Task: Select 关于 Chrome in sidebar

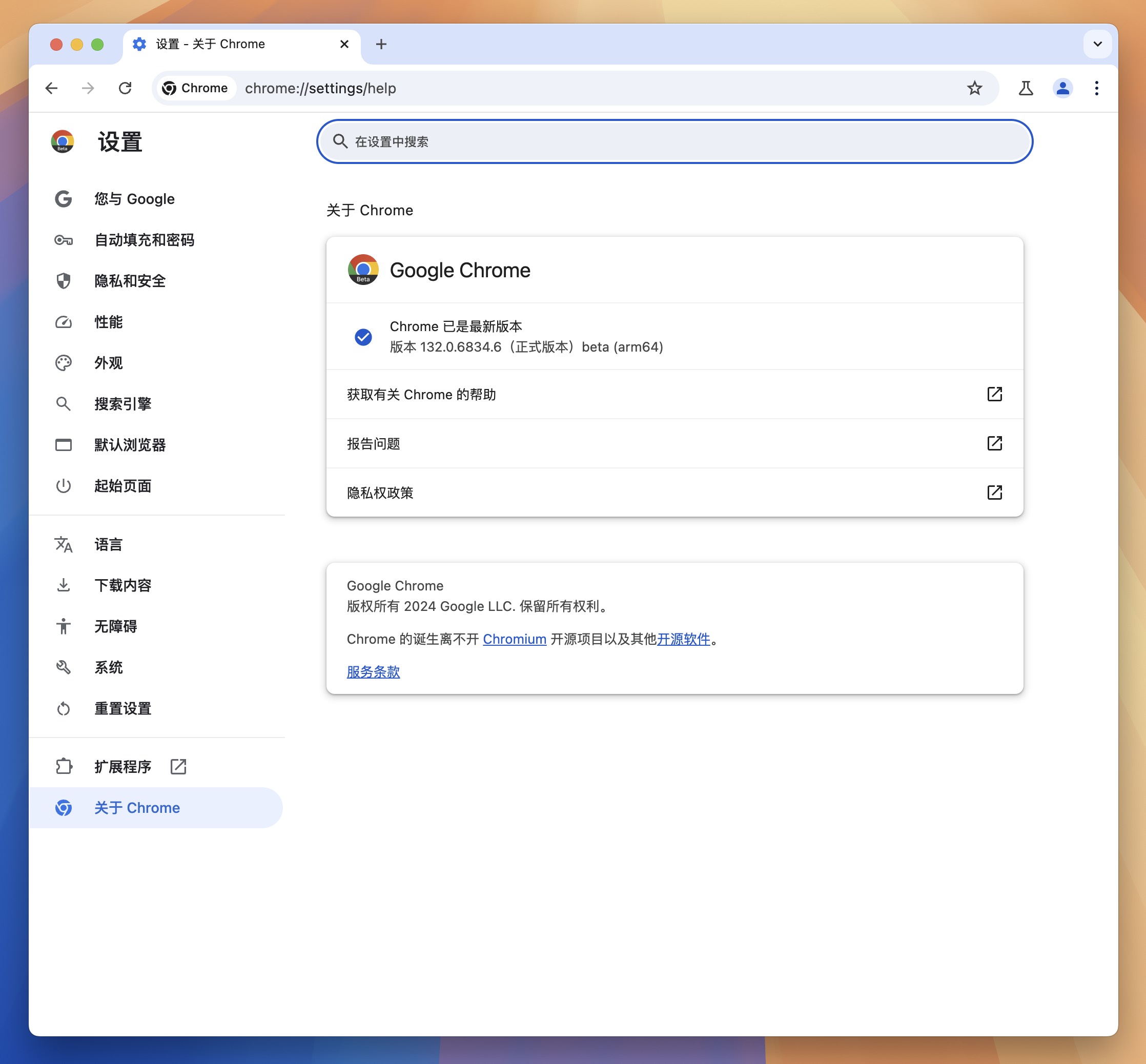Action: 156,808
